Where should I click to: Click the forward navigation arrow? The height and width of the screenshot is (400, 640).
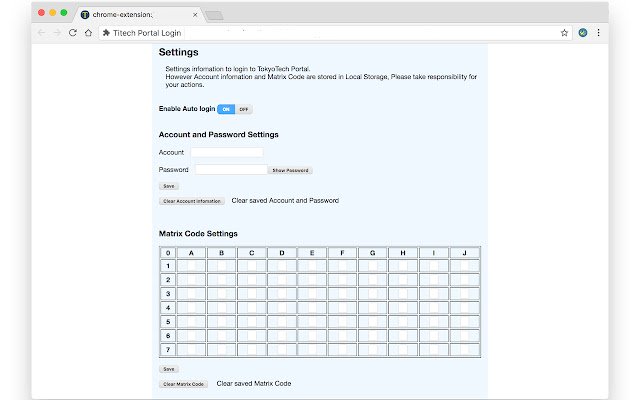[57, 33]
